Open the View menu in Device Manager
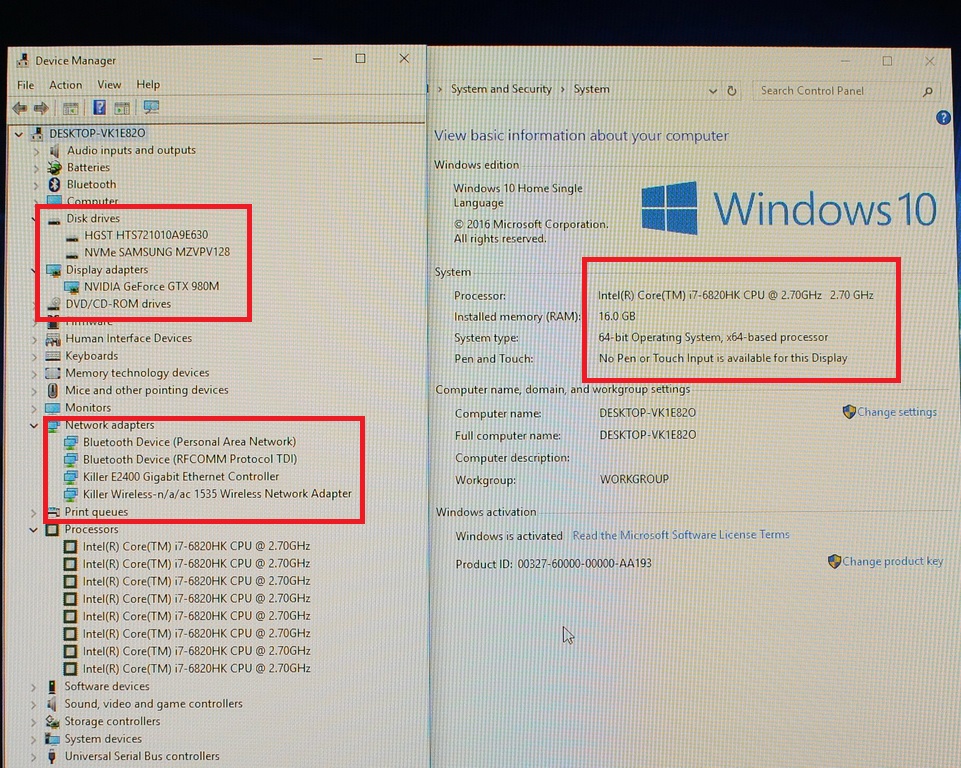The image size is (961, 768). tap(109, 85)
